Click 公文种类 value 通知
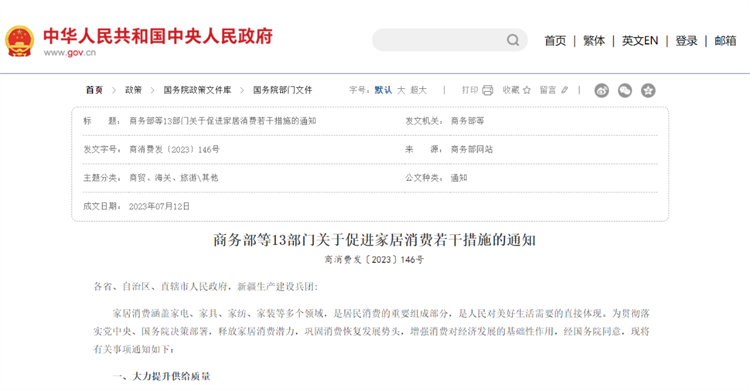 (459, 178)
